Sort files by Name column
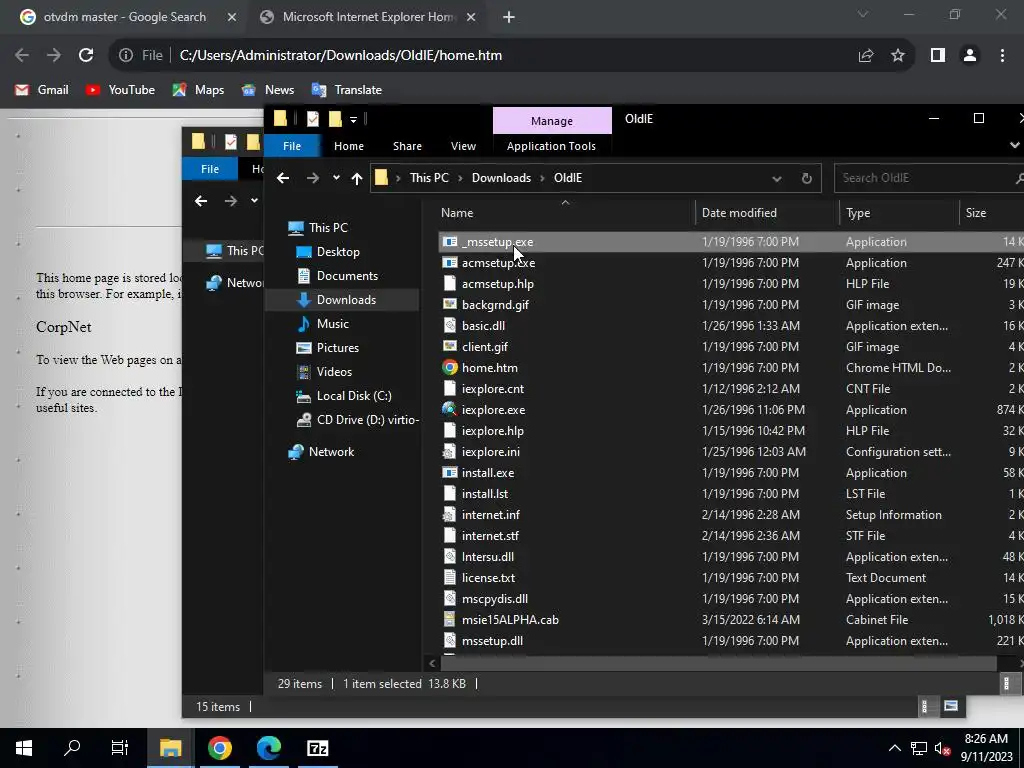This screenshot has height=768, width=1024. [x=565, y=213]
